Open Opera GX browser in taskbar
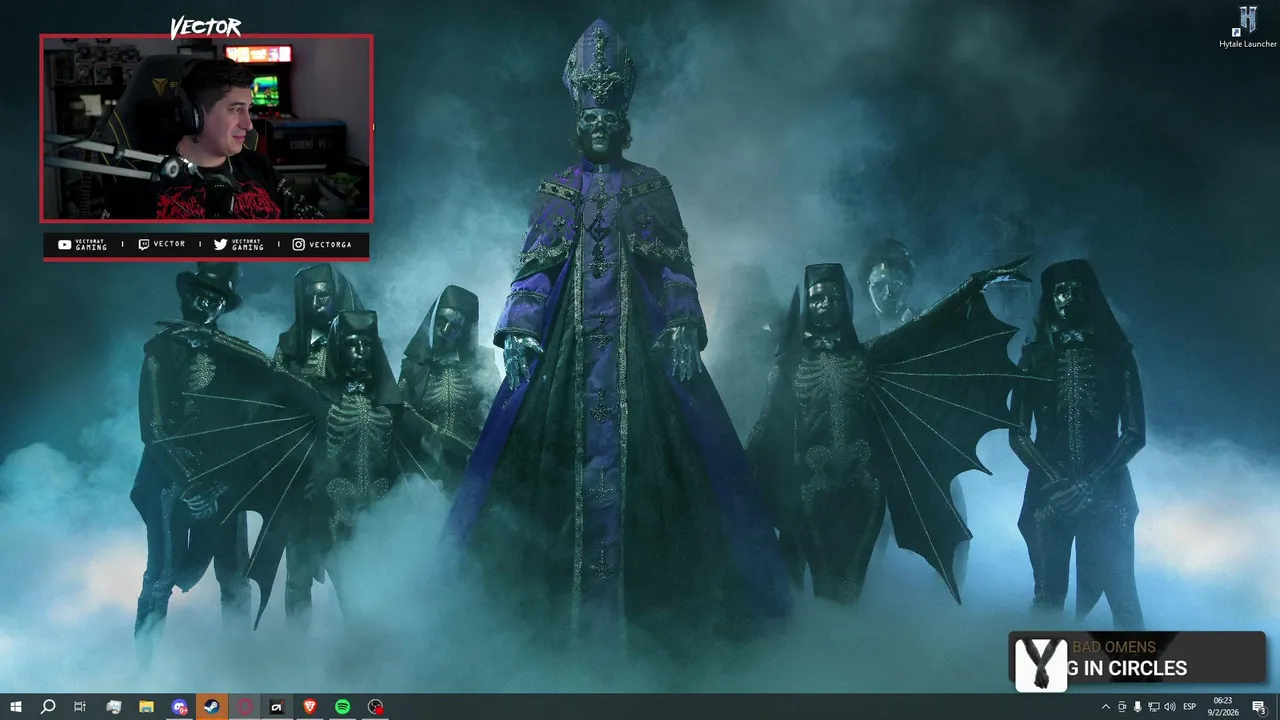Image resolution: width=1280 pixels, height=720 pixels. [244, 707]
